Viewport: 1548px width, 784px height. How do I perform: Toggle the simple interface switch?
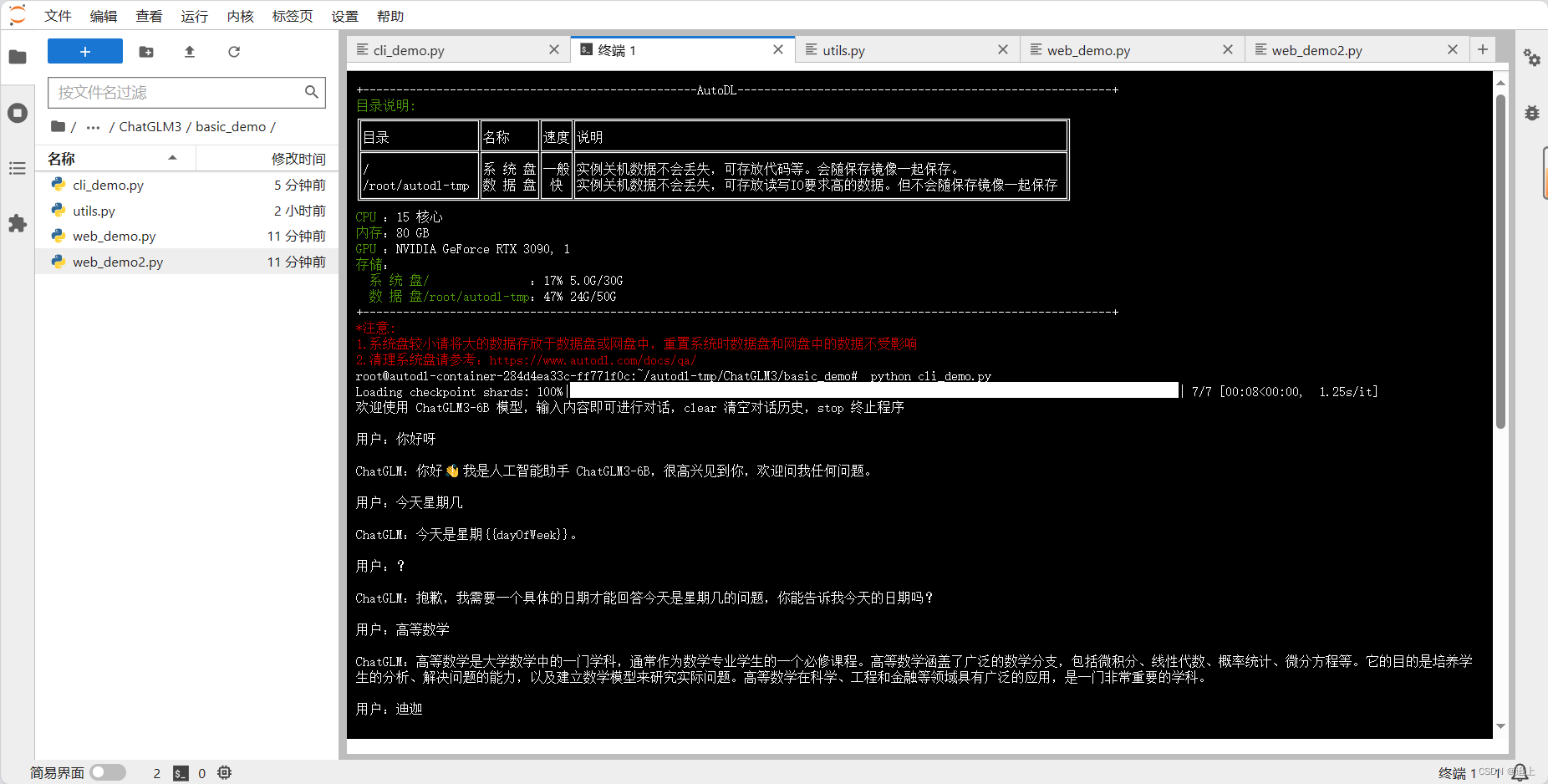click(108, 772)
